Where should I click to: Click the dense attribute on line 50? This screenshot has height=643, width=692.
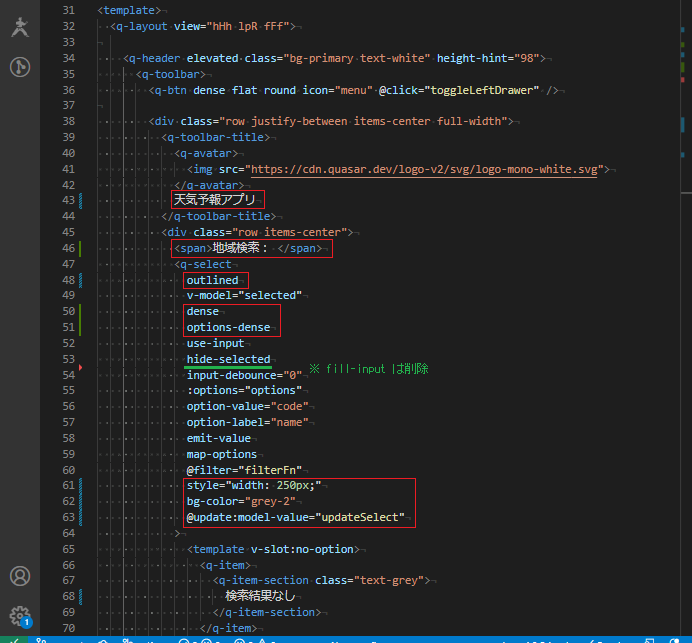(203, 312)
